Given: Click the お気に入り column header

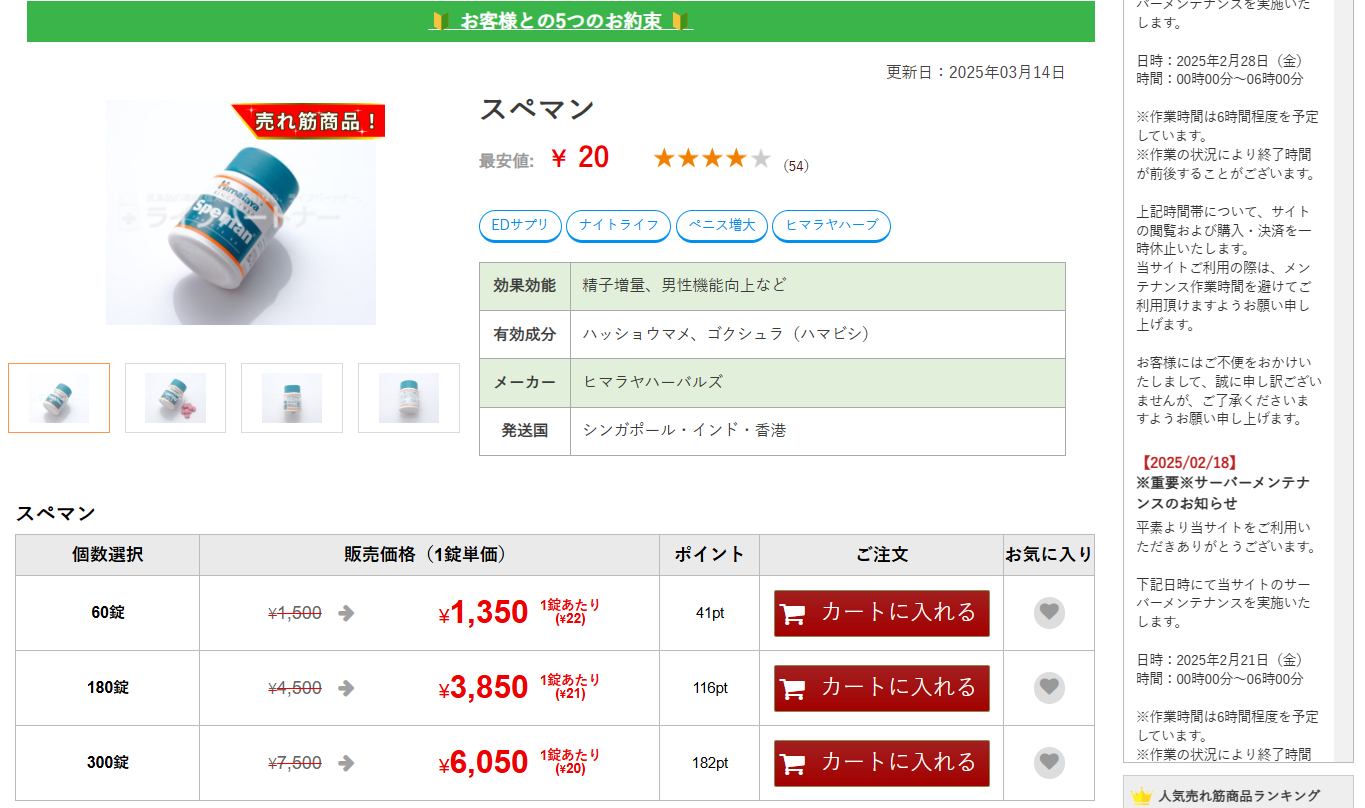Looking at the screenshot, I should pyautogui.click(x=1049, y=555).
